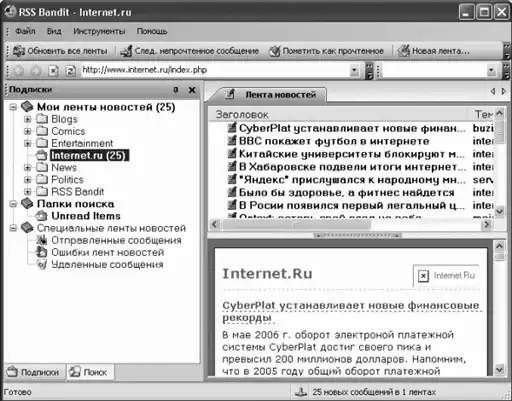
Task: Click the Refresh all feeds icon
Action: coord(19,51)
